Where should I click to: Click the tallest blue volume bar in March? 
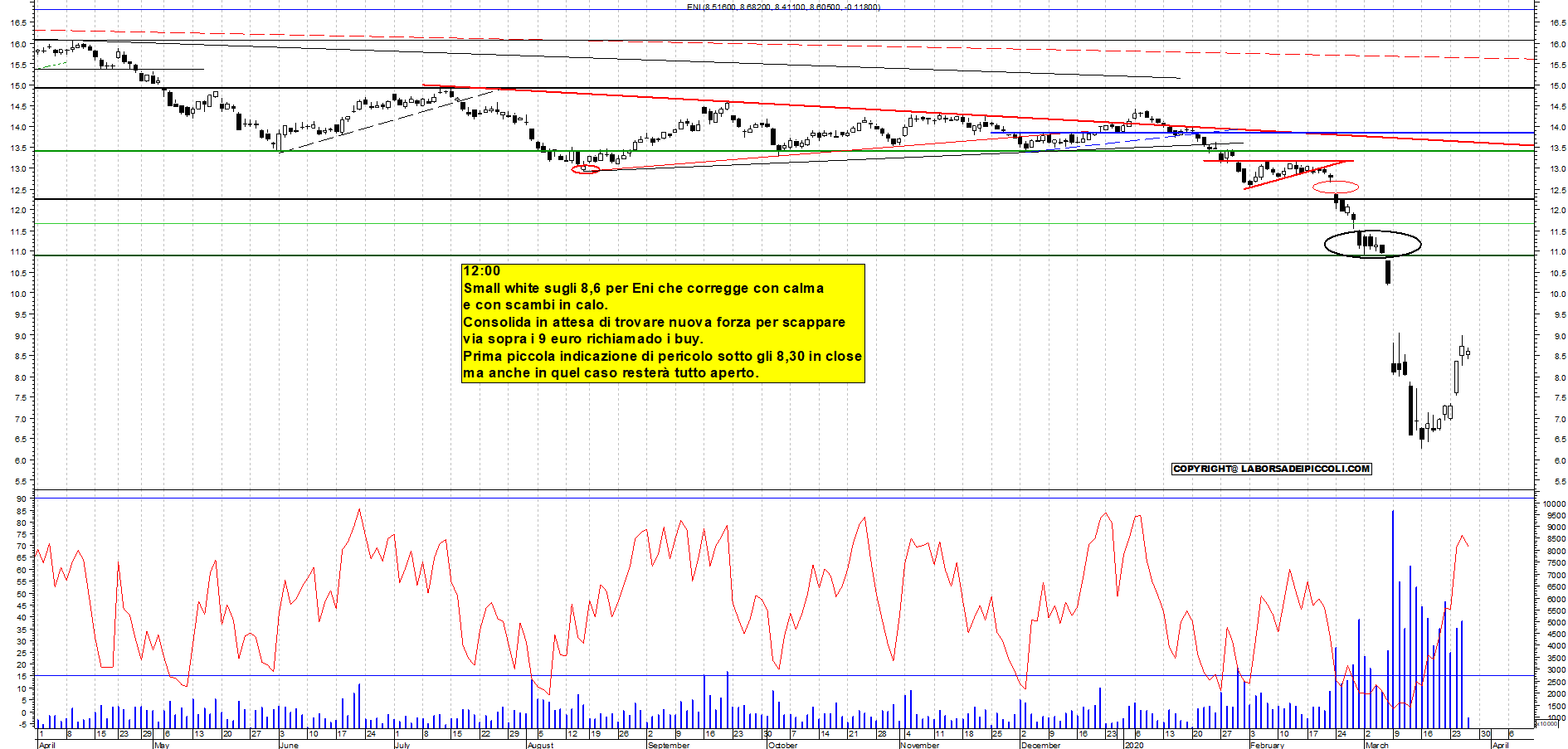[1393, 619]
